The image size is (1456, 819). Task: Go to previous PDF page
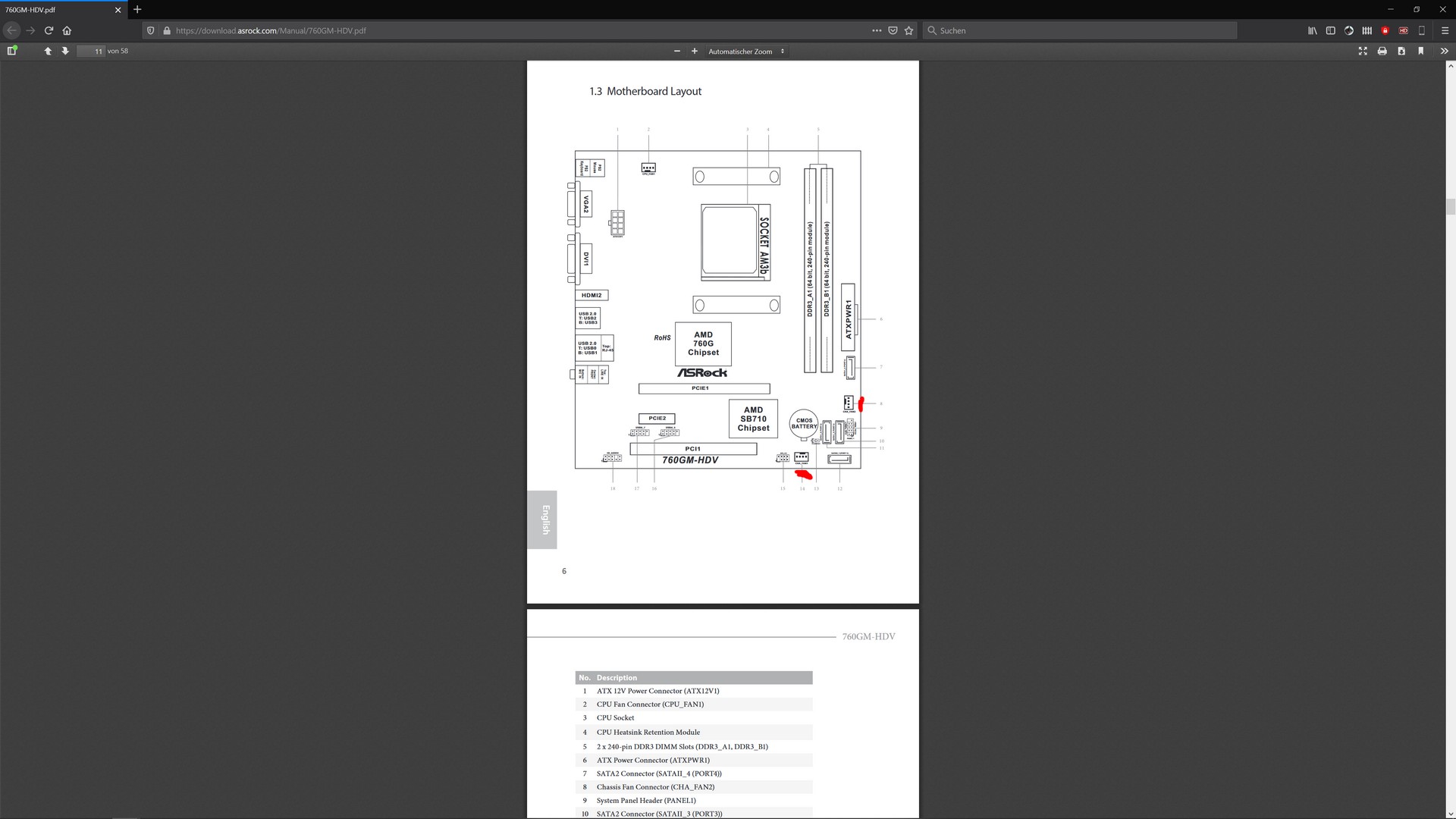click(48, 51)
